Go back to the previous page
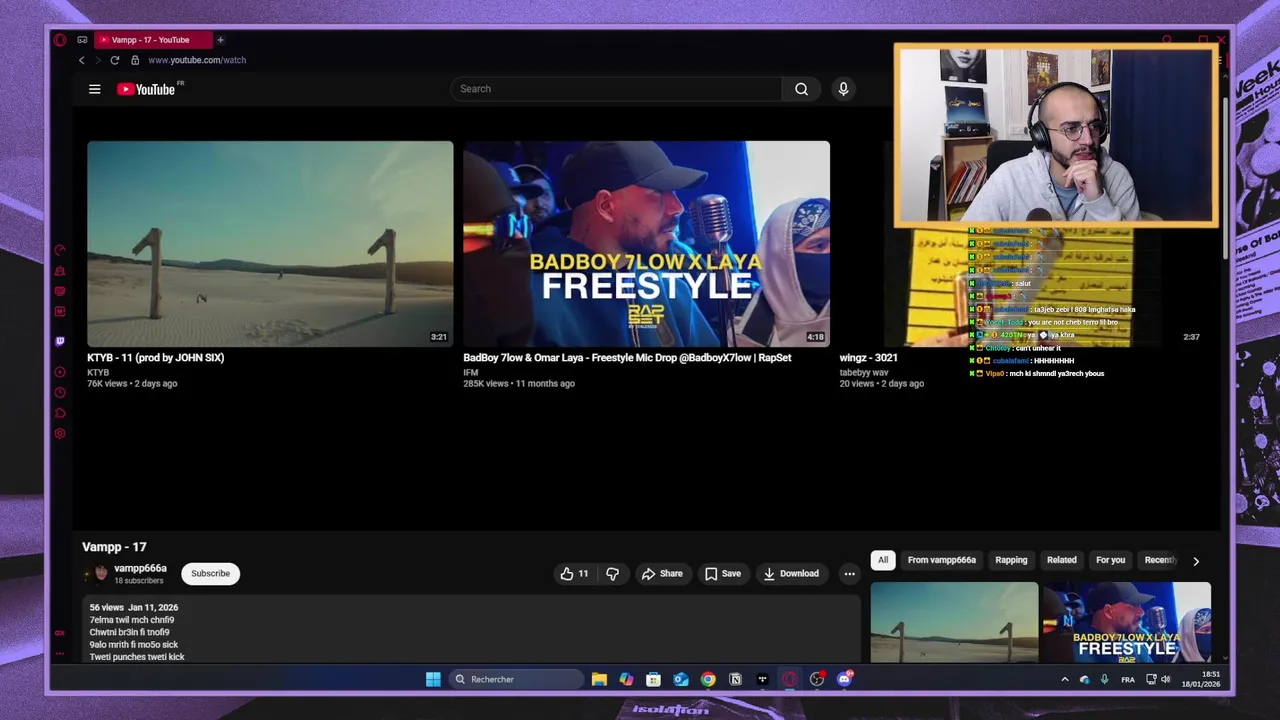Viewport: 1280px width, 720px height. (x=82, y=60)
